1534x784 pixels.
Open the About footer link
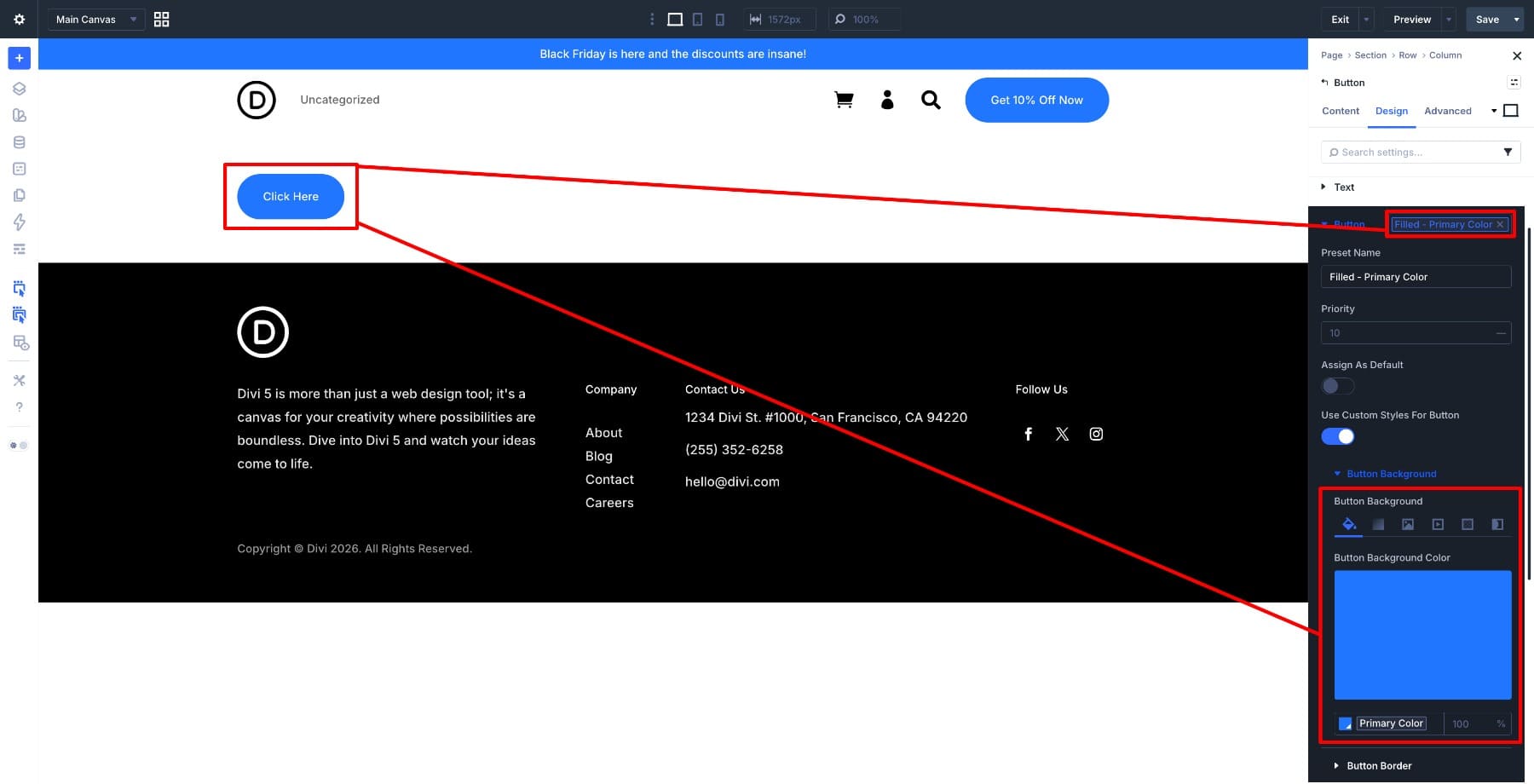click(x=603, y=433)
